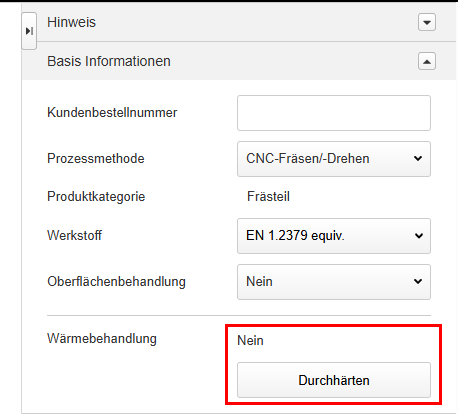
Task: Collapse the Basis Informationen section arrow
Action: tap(427, 61)
